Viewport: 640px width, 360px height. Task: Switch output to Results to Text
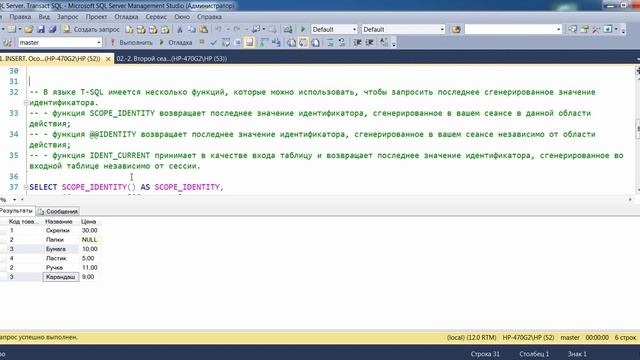tap(291, 42)
